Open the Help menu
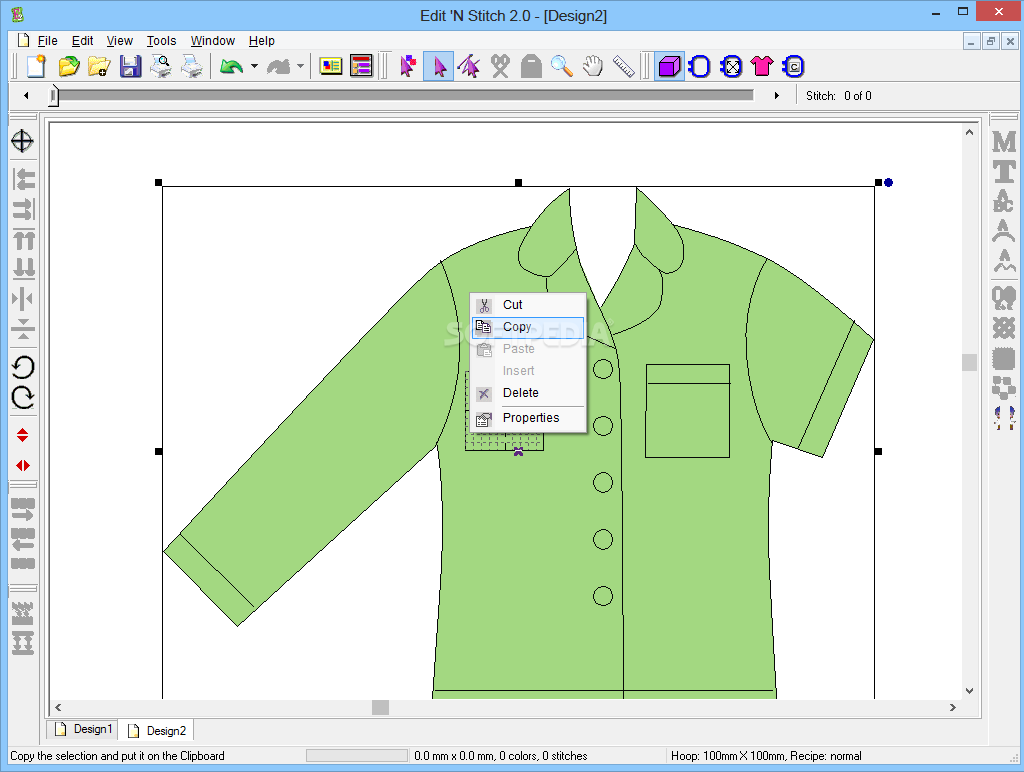The height and width of the screenshot is (772, 1024). click(x=262, y=40)
